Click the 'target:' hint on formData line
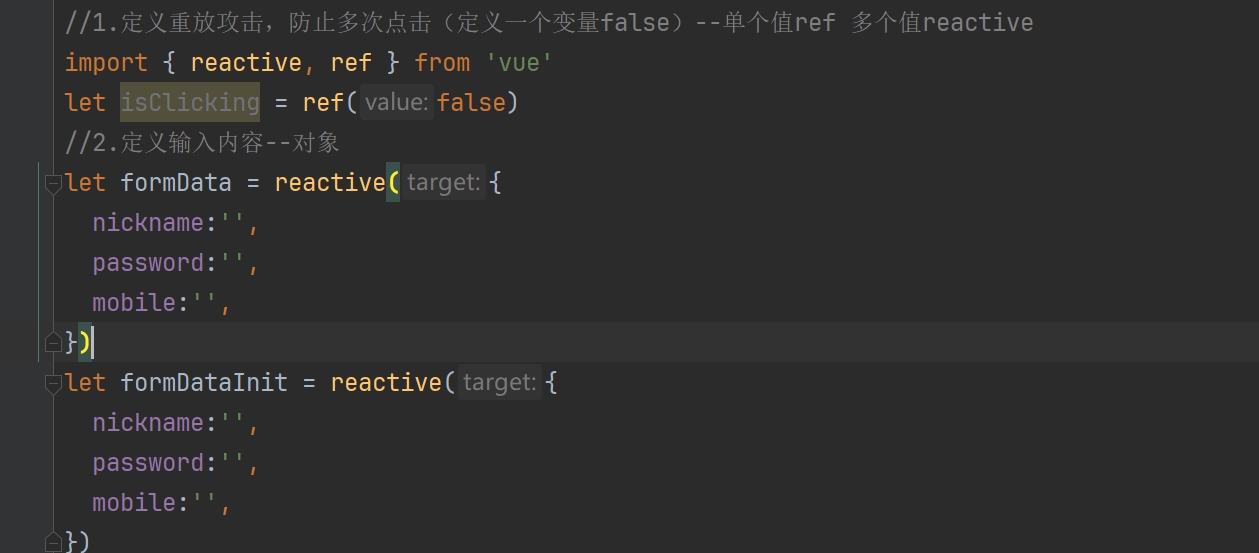The height and width of the screenshot is (553, 1259). (x=444, y=182)
